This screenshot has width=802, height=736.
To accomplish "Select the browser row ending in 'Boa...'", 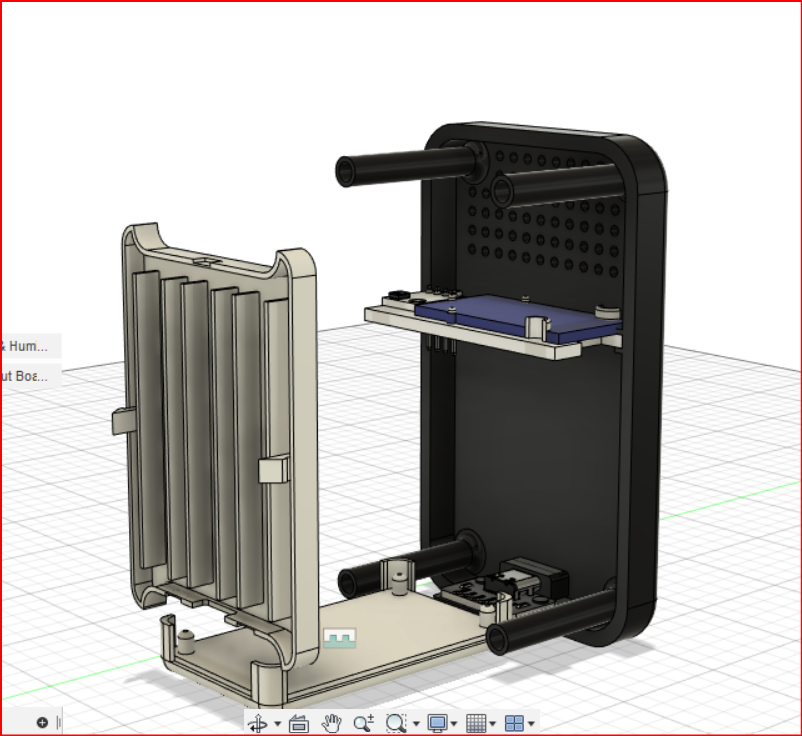I will tap(31, 376).
